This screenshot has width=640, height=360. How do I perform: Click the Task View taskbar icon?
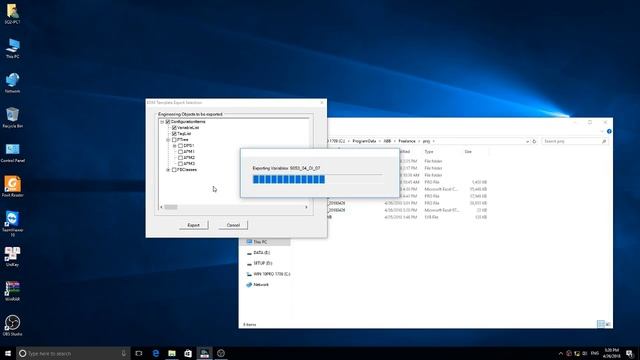(x=139, y=353)
